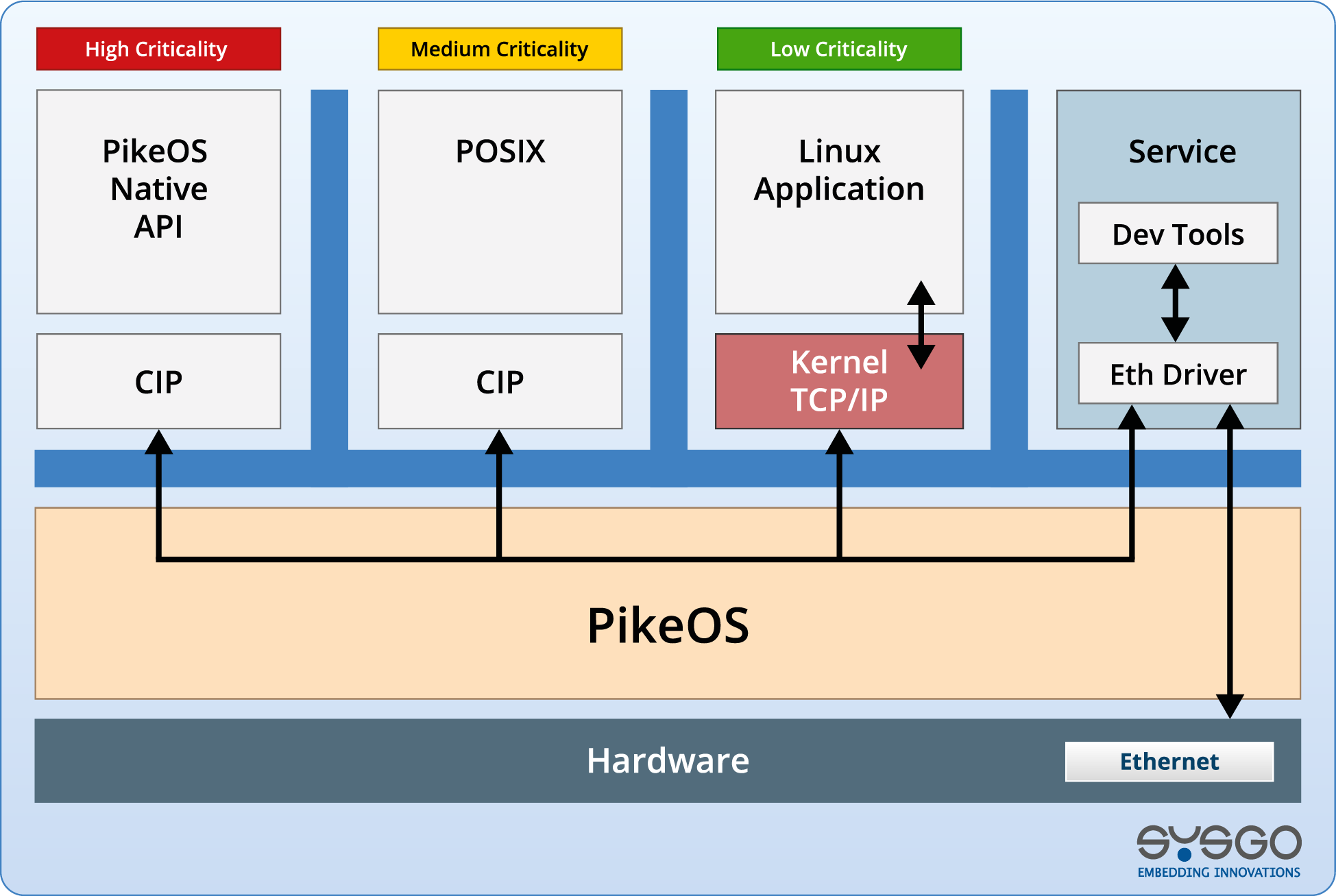Image resolution: width=1336 pixels, height=896 pixels.
Task: Click the red High Criticality label
Action: pos(158,49)
